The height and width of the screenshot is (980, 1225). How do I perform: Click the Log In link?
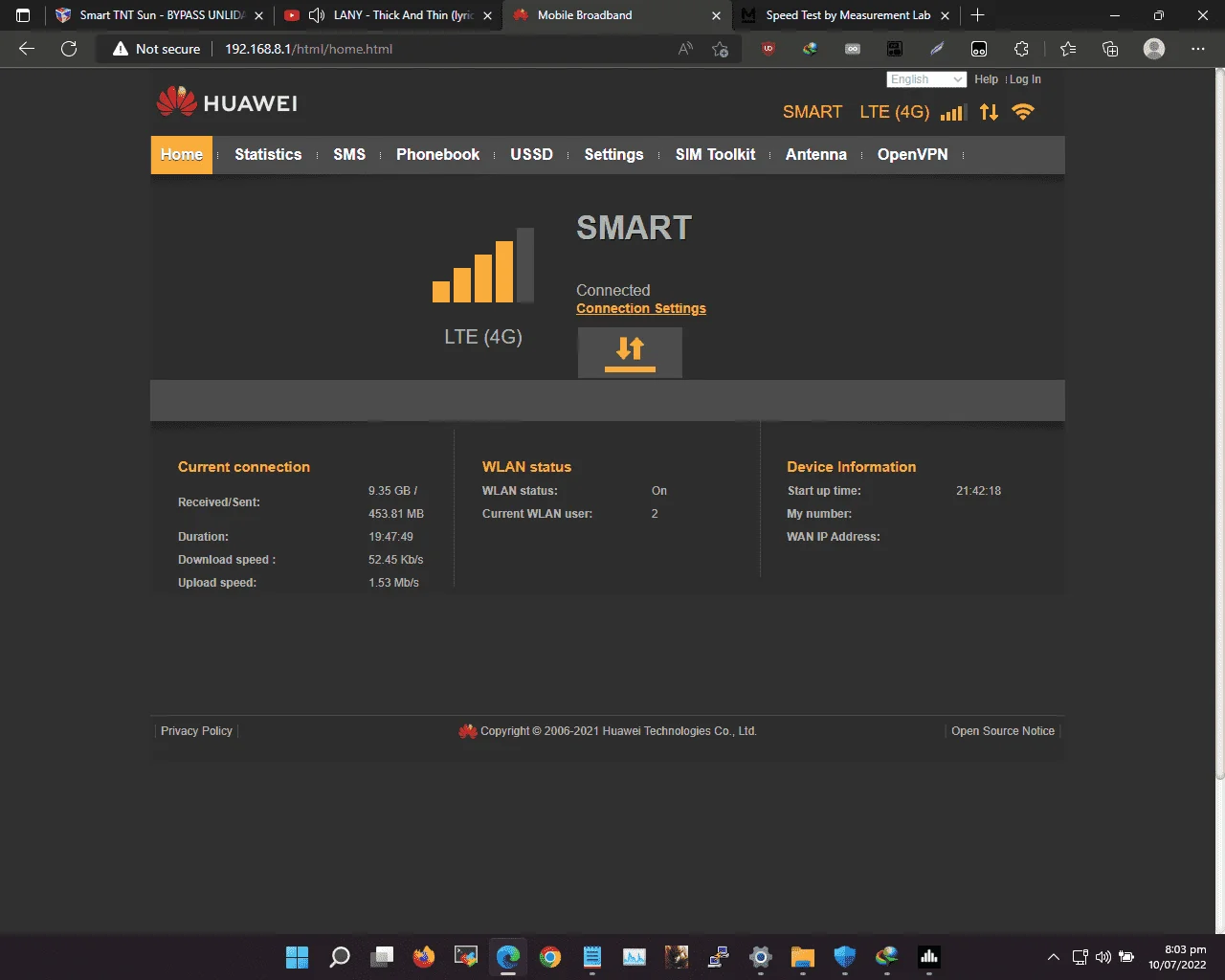tap(1025, 79)
